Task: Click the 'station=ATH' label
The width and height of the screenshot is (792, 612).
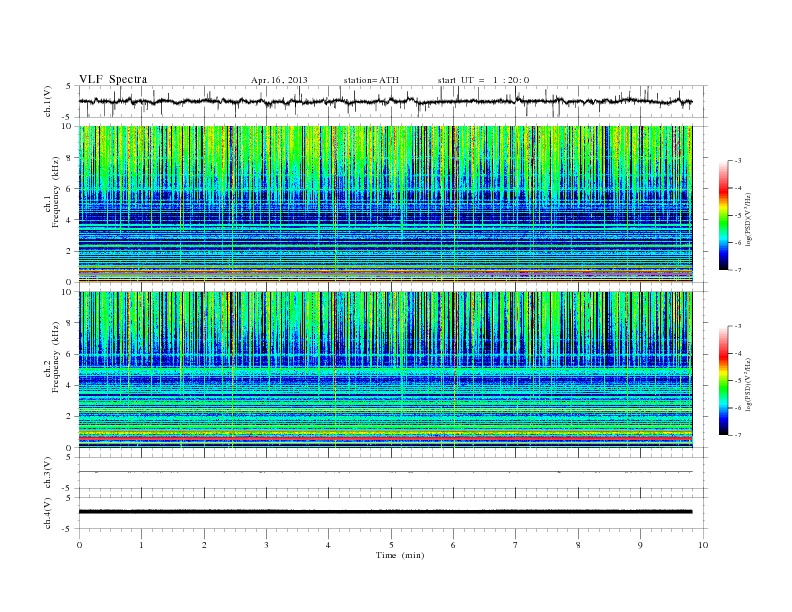Action: pyautogui.click(x=371, y=80)
